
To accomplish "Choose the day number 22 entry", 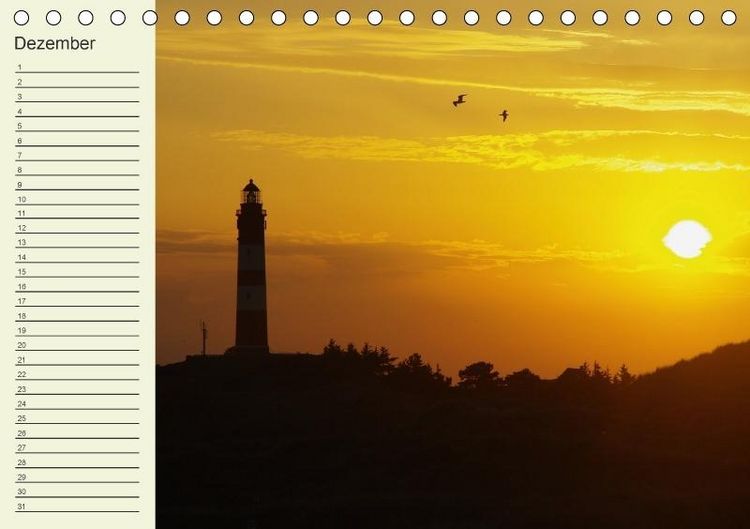I will pos(77,374).
